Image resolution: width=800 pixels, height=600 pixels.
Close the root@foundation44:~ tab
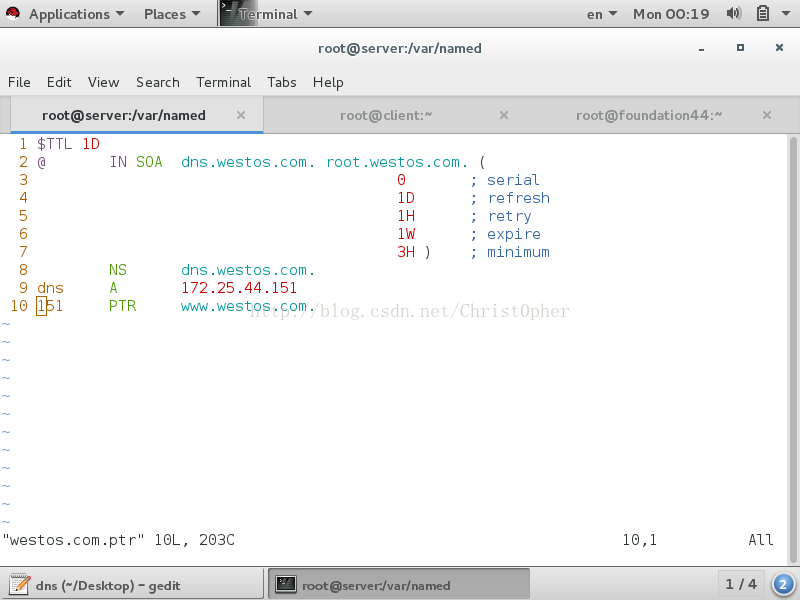pos(767,115)
